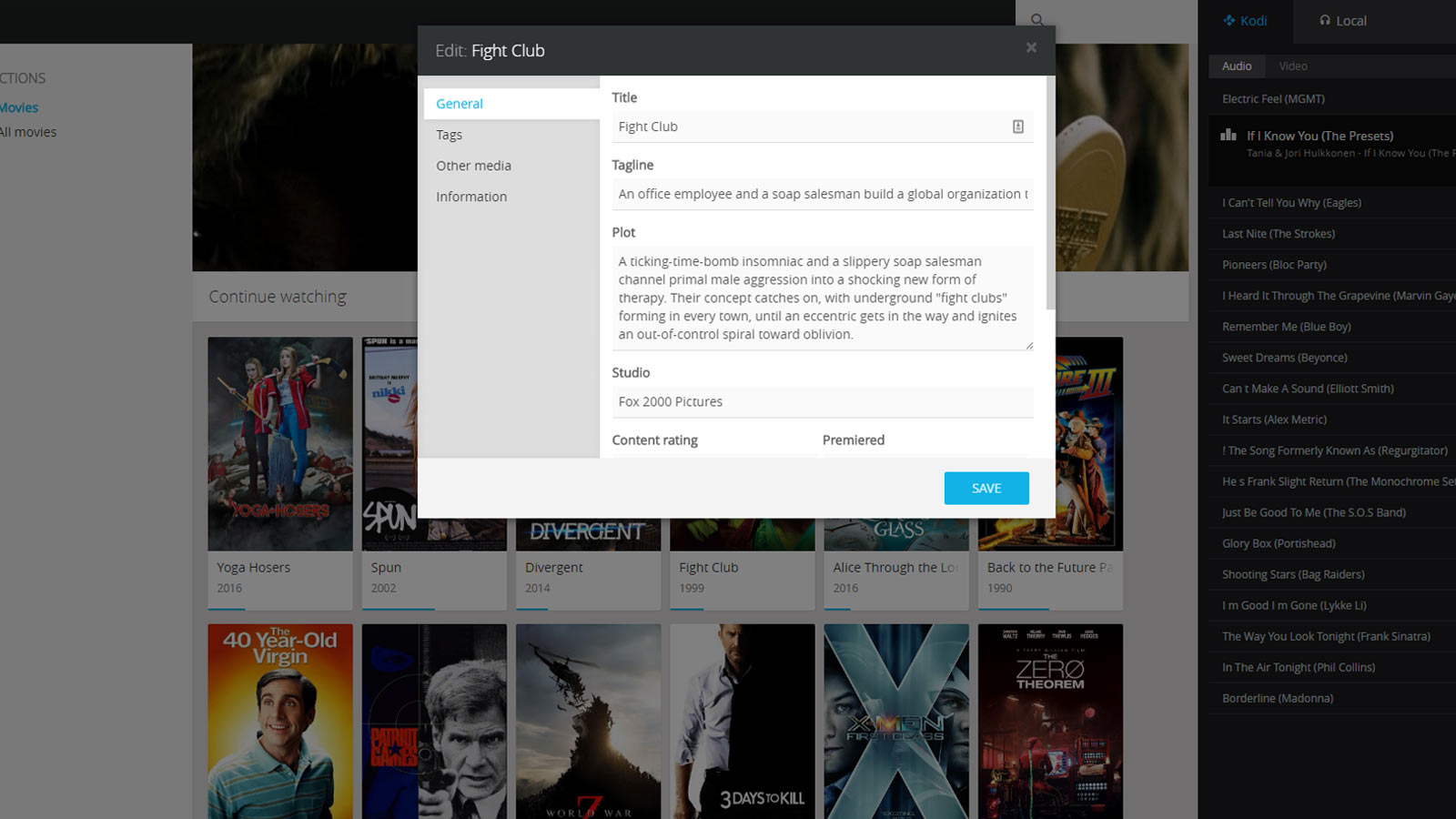1456x819 pixels.
Task: Open the All movies sidebar link
Action: (x=28, y=132)
